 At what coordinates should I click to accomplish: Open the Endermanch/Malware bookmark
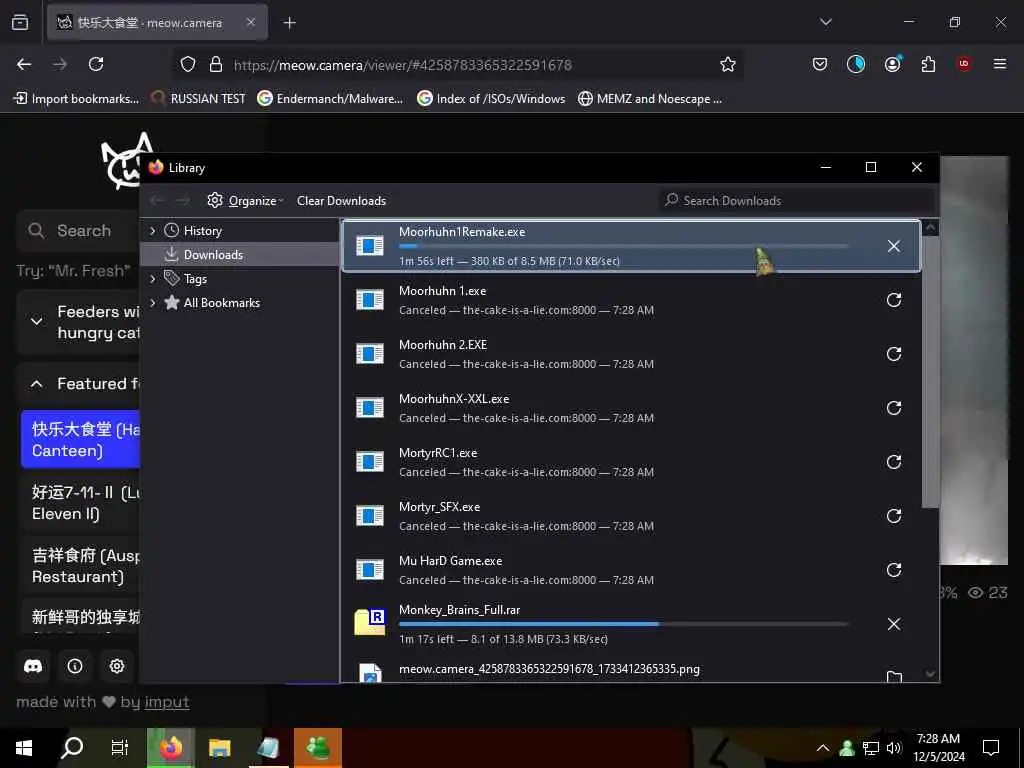pyautogui.click(x=330, y=99)
